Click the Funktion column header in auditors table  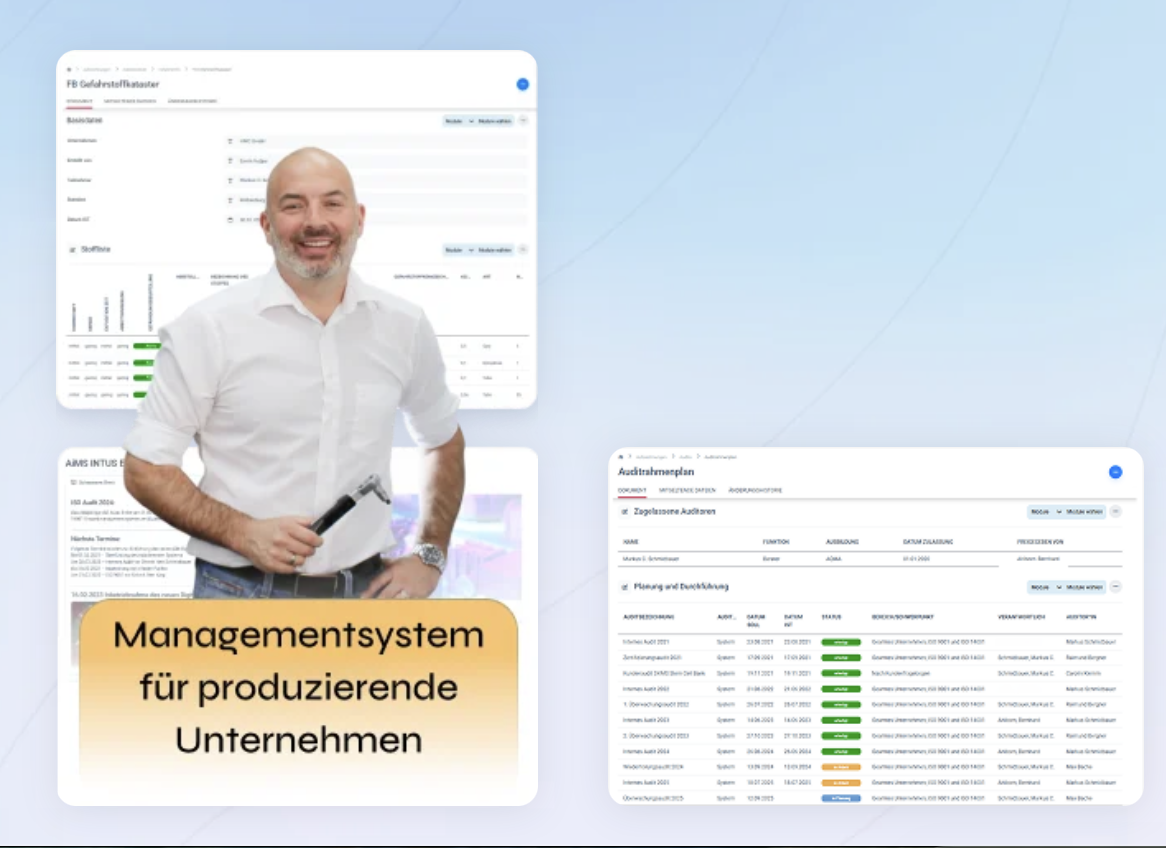776,542
